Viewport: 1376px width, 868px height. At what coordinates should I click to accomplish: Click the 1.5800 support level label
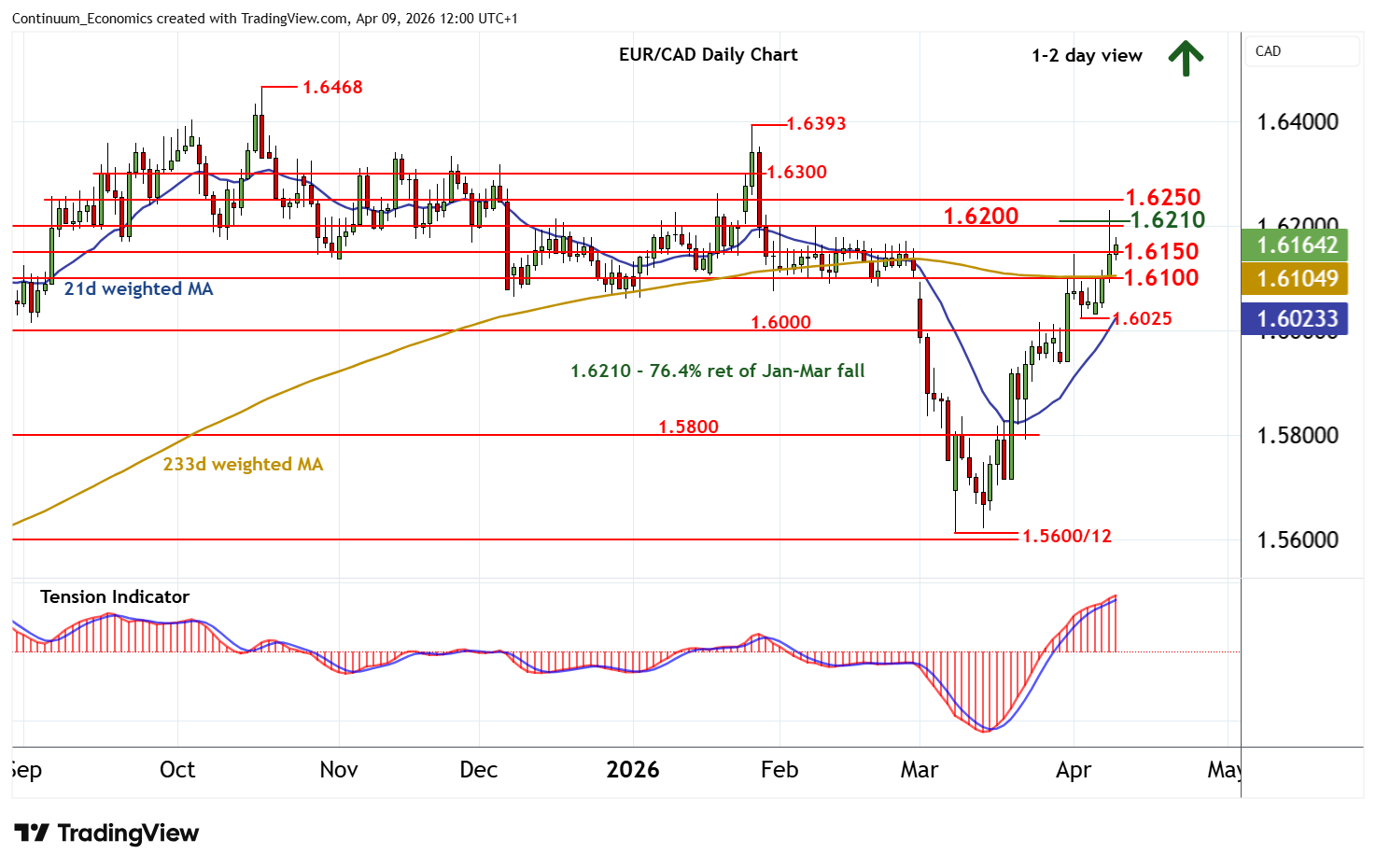(688, 427)
